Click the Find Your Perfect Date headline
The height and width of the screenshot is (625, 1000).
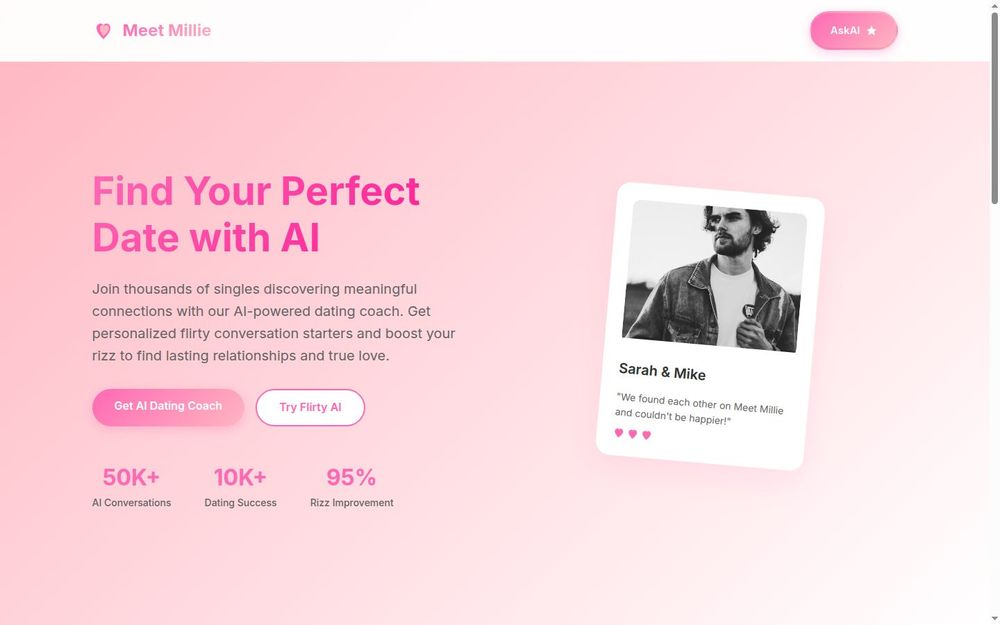point(255,214)
